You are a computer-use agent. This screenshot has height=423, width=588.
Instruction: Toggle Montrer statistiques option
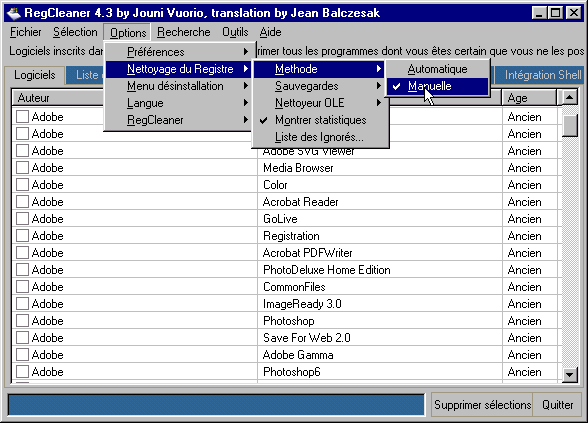(x=319, y=120)
